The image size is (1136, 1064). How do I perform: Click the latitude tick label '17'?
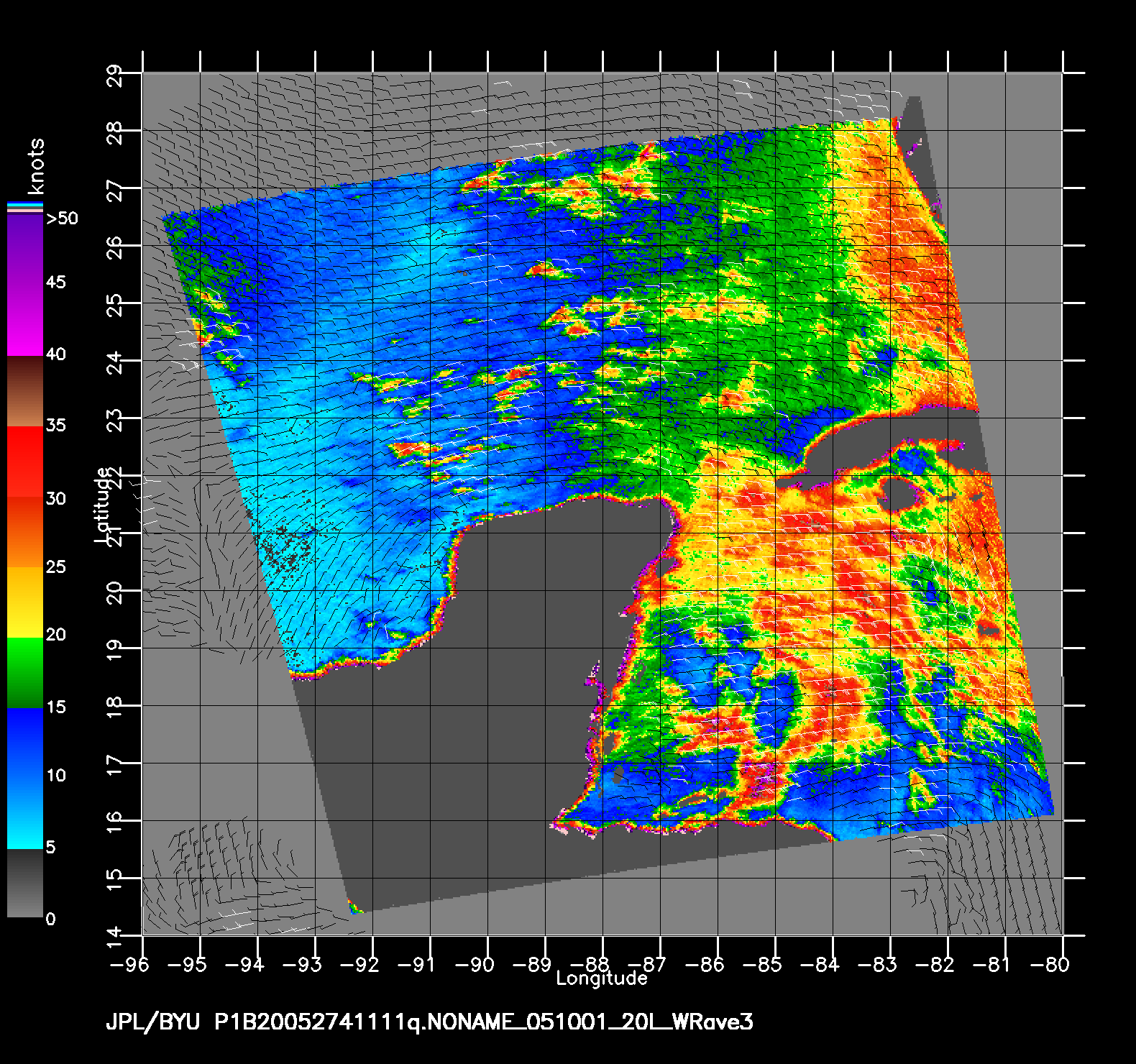click(x=115, y=765)
